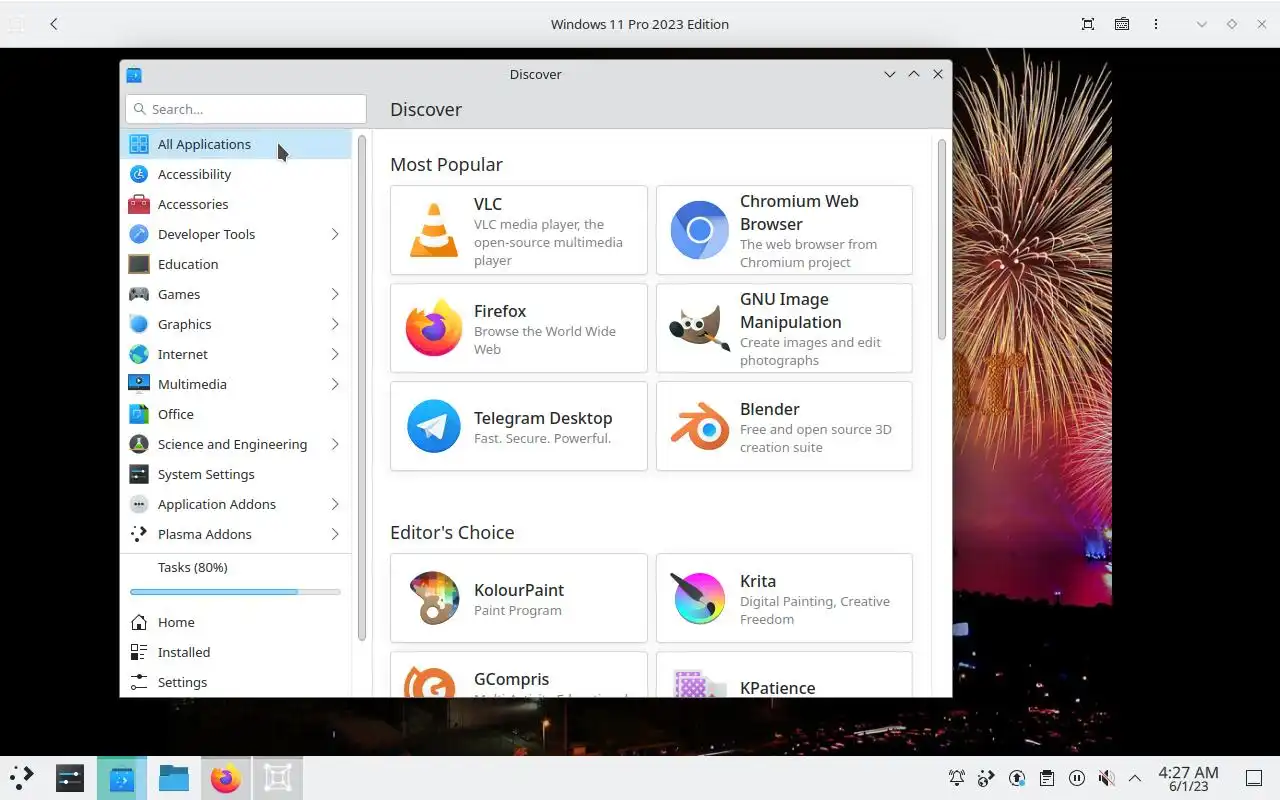Viewport: 1280px width, 800px height.
Task: Expand the Plasma Addons arrow
Action: point(335,534)
